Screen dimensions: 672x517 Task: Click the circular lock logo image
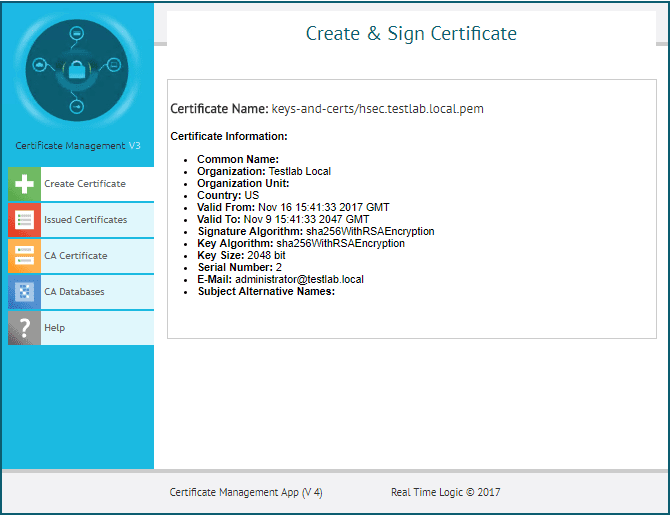[77, 70]
